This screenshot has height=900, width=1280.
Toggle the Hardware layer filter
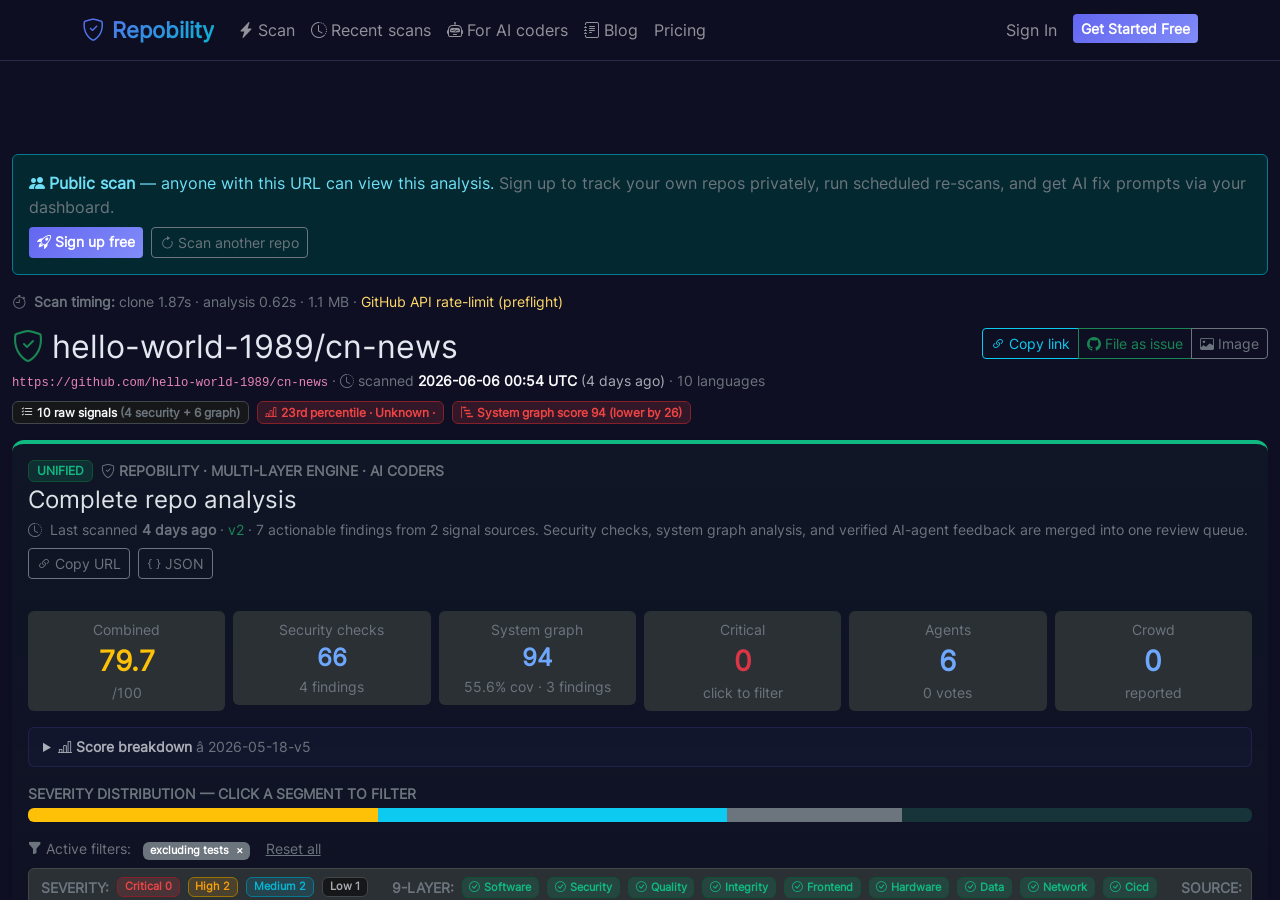pyautogui.click(x=909, y=887)
